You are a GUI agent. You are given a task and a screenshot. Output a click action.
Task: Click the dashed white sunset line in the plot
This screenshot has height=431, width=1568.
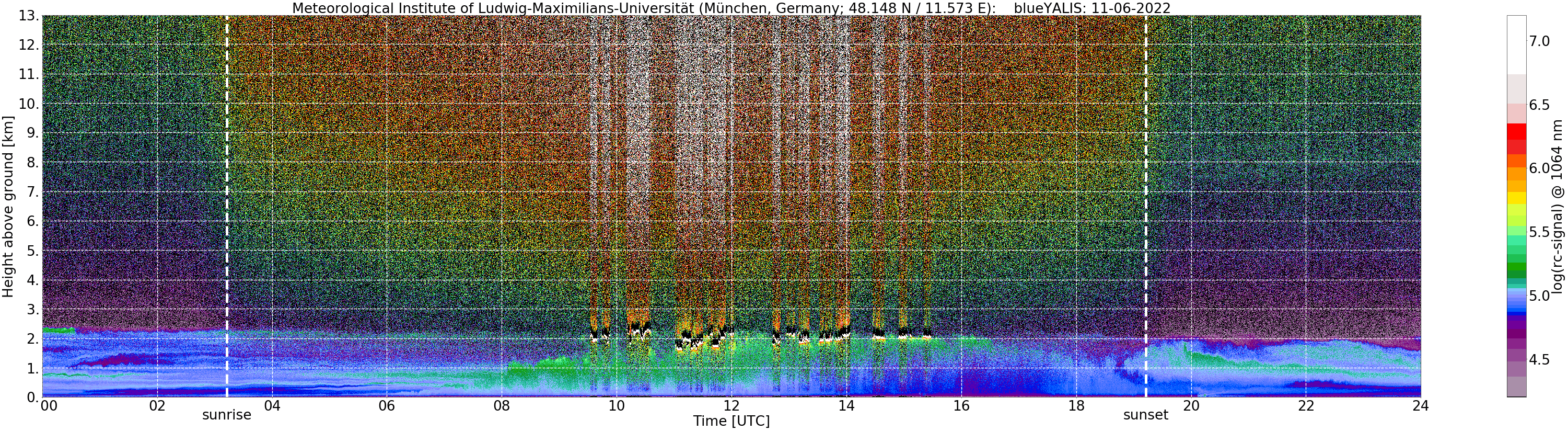coord(1146,206)
